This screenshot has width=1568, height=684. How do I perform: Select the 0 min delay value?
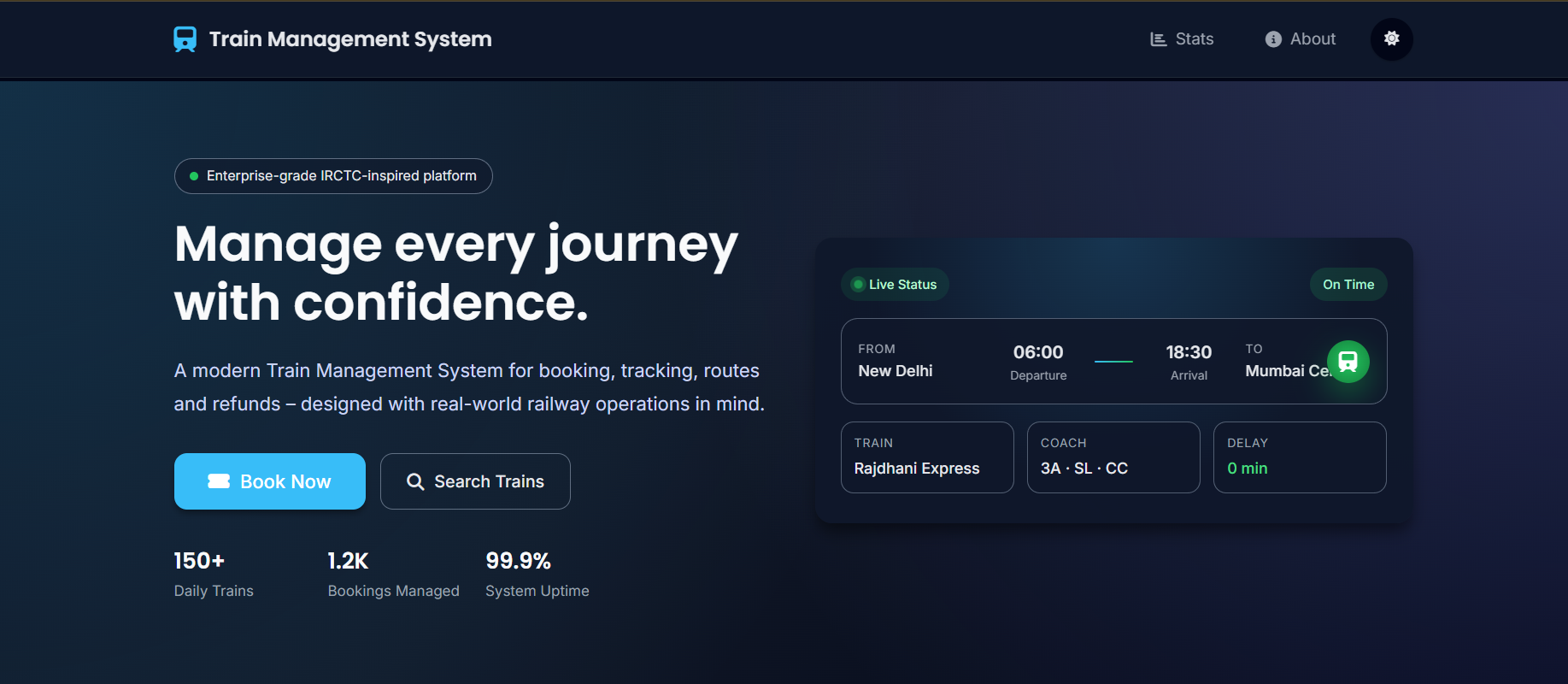(x=1248, y=469)
